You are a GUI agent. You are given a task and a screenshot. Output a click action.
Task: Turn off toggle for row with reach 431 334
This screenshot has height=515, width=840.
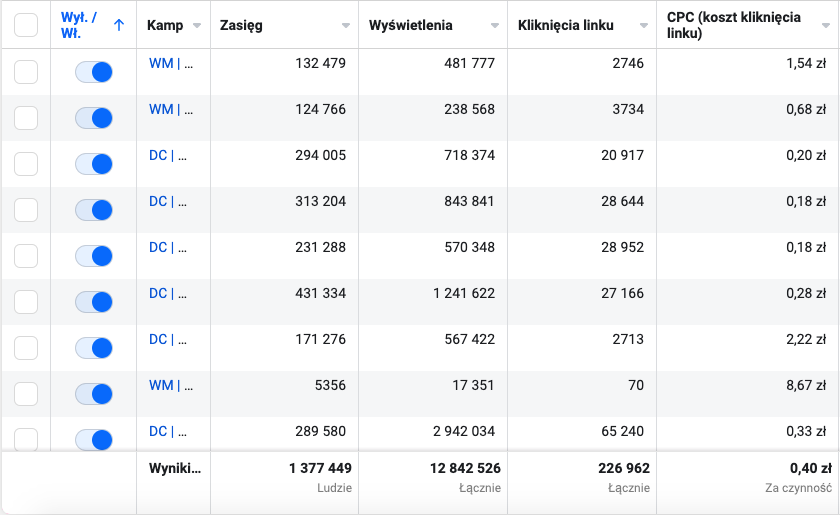(x=94, y=302)
